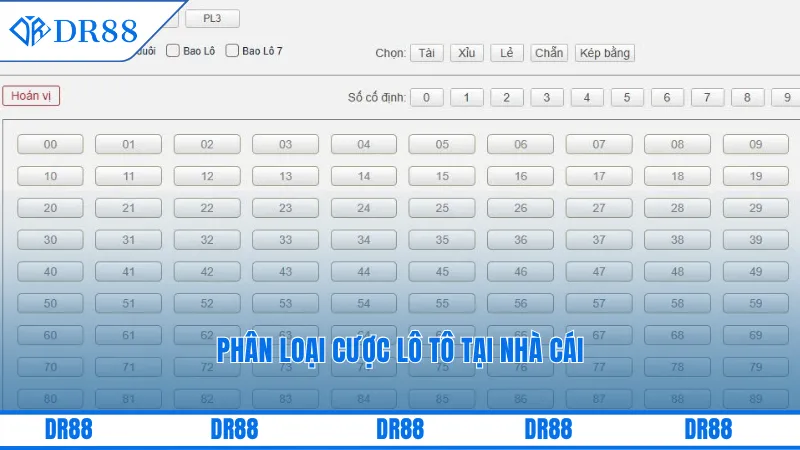The height and width of the screenshot is (450, 800).
Task: Select number 40 button
Action: point(50,271)
